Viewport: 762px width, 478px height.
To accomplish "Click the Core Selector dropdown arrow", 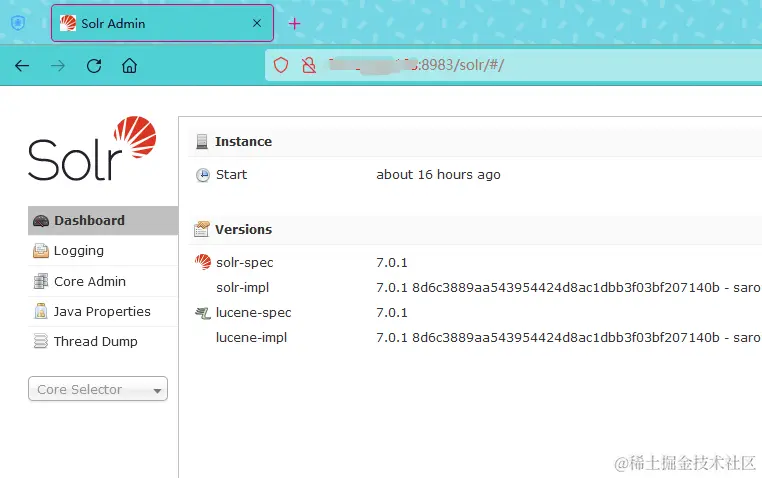I will coord(157,391).
